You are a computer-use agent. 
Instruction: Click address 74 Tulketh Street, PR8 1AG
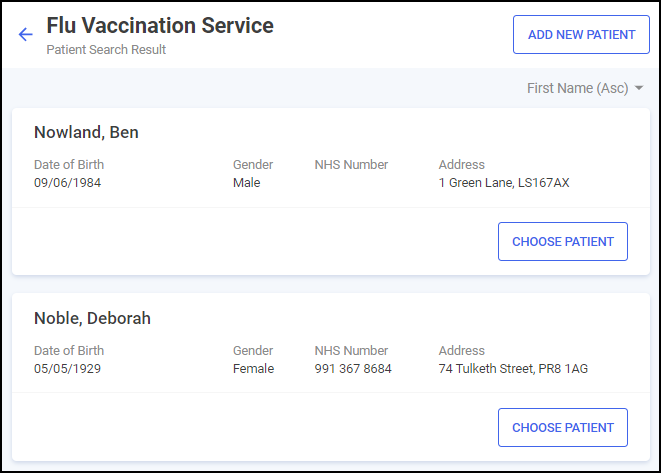click(x=513, y=368)
